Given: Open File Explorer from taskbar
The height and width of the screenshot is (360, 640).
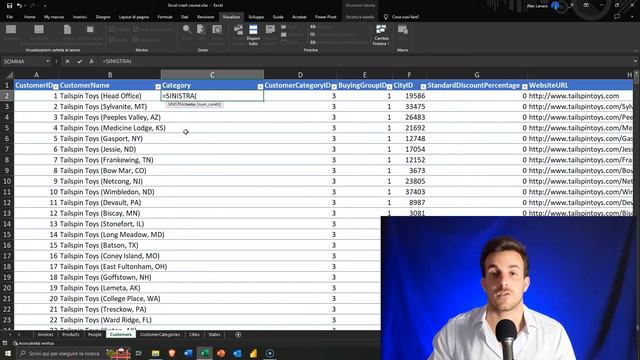Looking at the screenshot, I should tap(156, 353).
